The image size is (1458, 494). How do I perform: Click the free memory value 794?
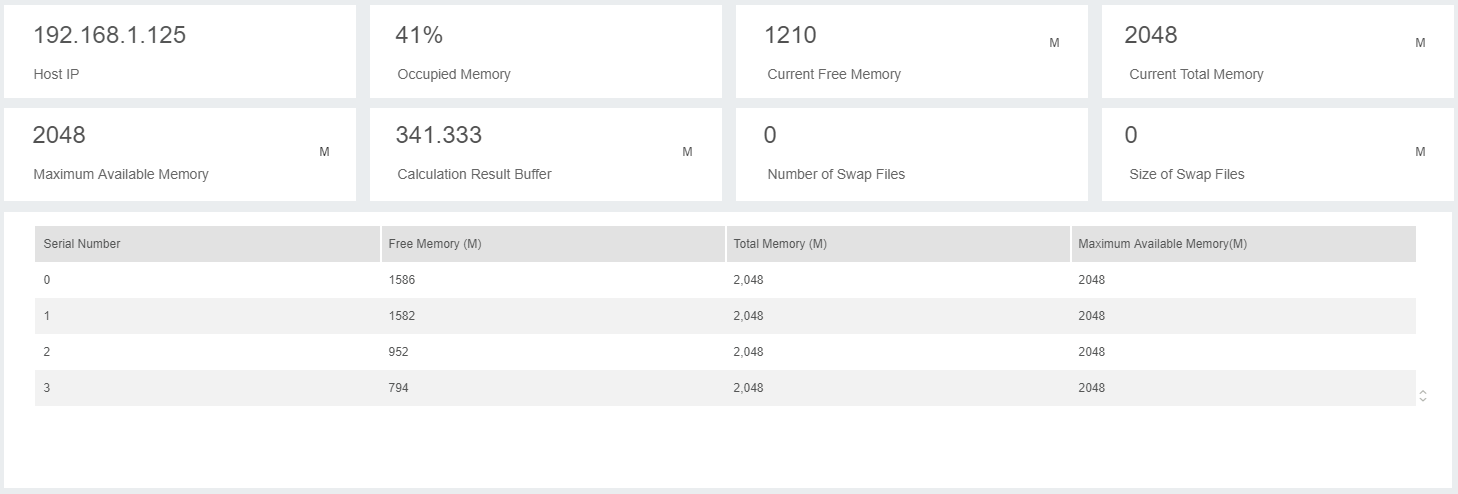[398, 388]
